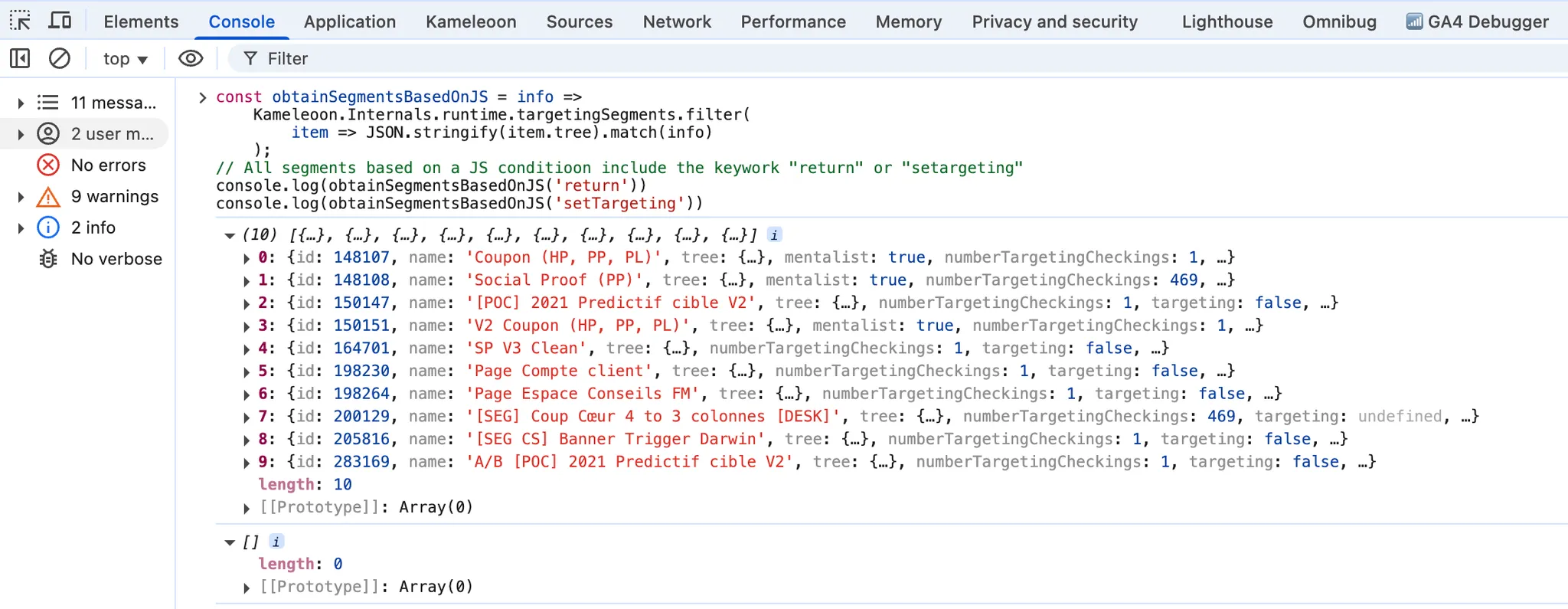Image resolution: width=1568 pixels, height=609 pixels.
Task: Click the info badge beside the empty array
Action: click(276, 542)
